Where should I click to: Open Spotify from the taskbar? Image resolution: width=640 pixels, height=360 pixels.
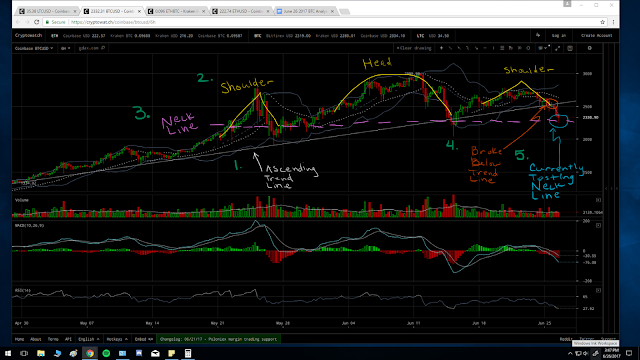(106, 353)
